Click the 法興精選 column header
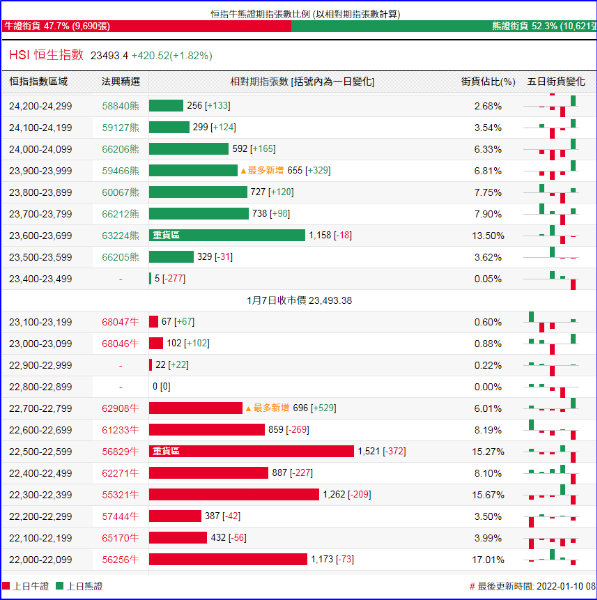Viewport: 597px width, 600px height. click(x=121, y=82)
